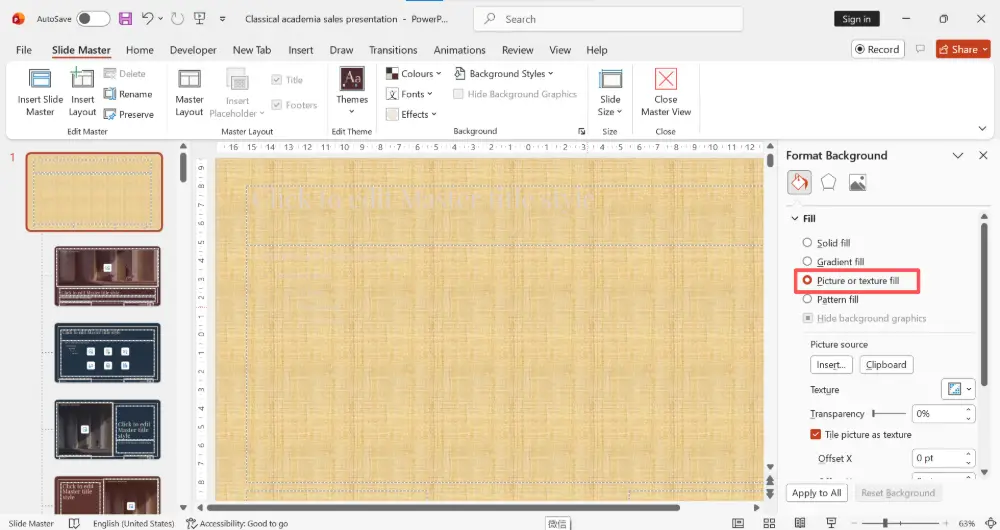1000x530 pixels.
Task: Click Clipboard picture source button
Action: click(x=886, y=365)
